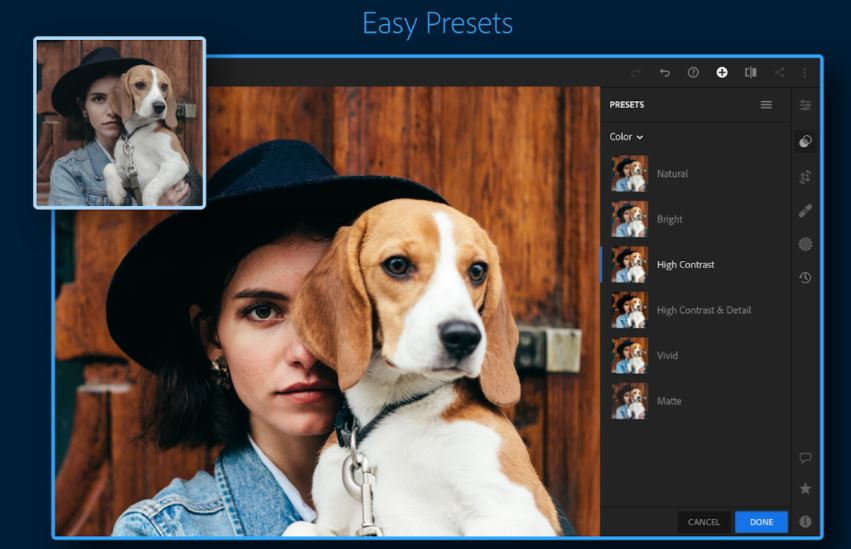Image resolution: width=851 pixels, height=549 pixels.
Task: Click the PRESETS panel heading
Action: pos(626,105)
